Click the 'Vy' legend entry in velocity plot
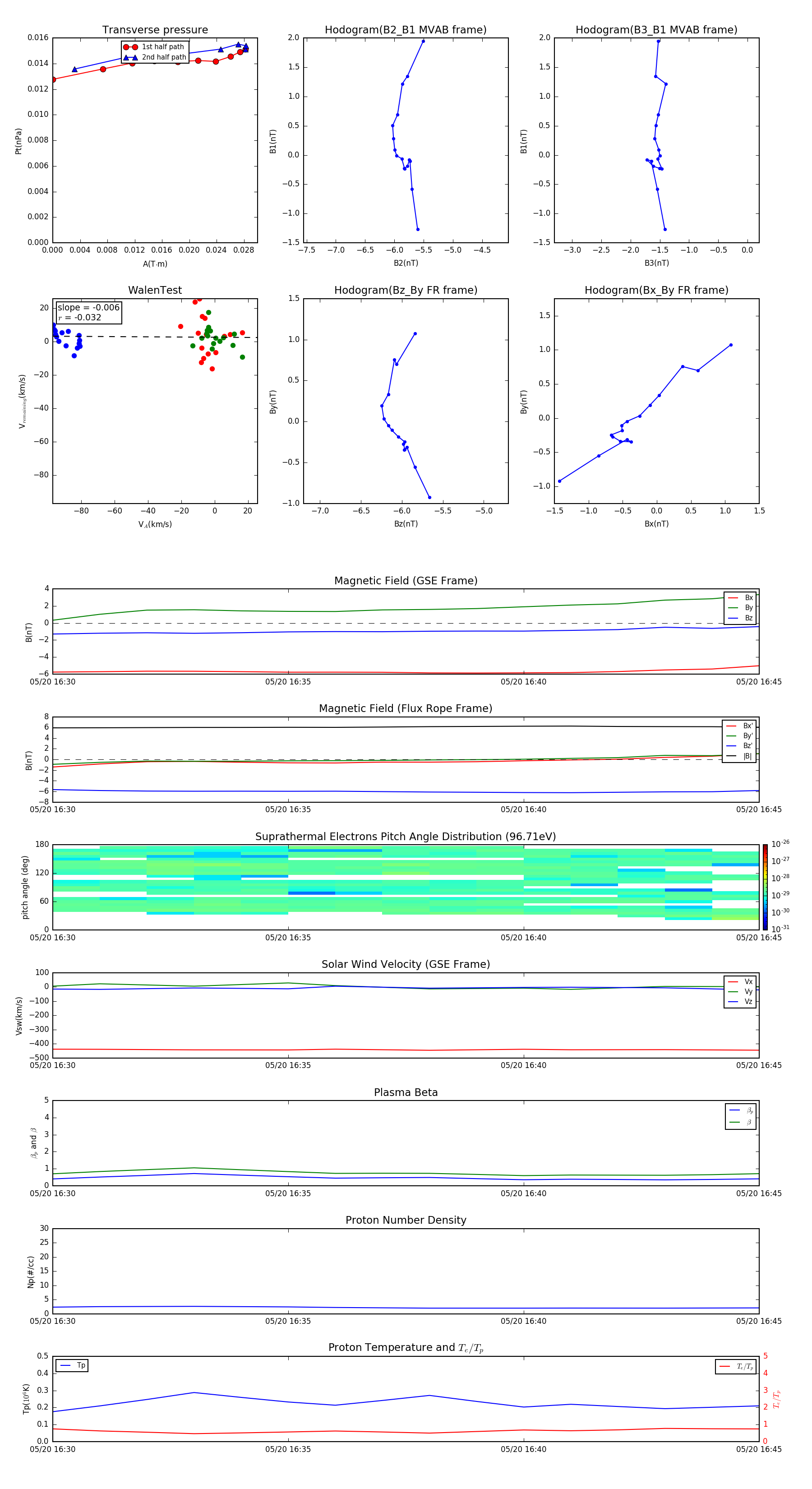Screen dimensions: 812x1489 point(740,992)
